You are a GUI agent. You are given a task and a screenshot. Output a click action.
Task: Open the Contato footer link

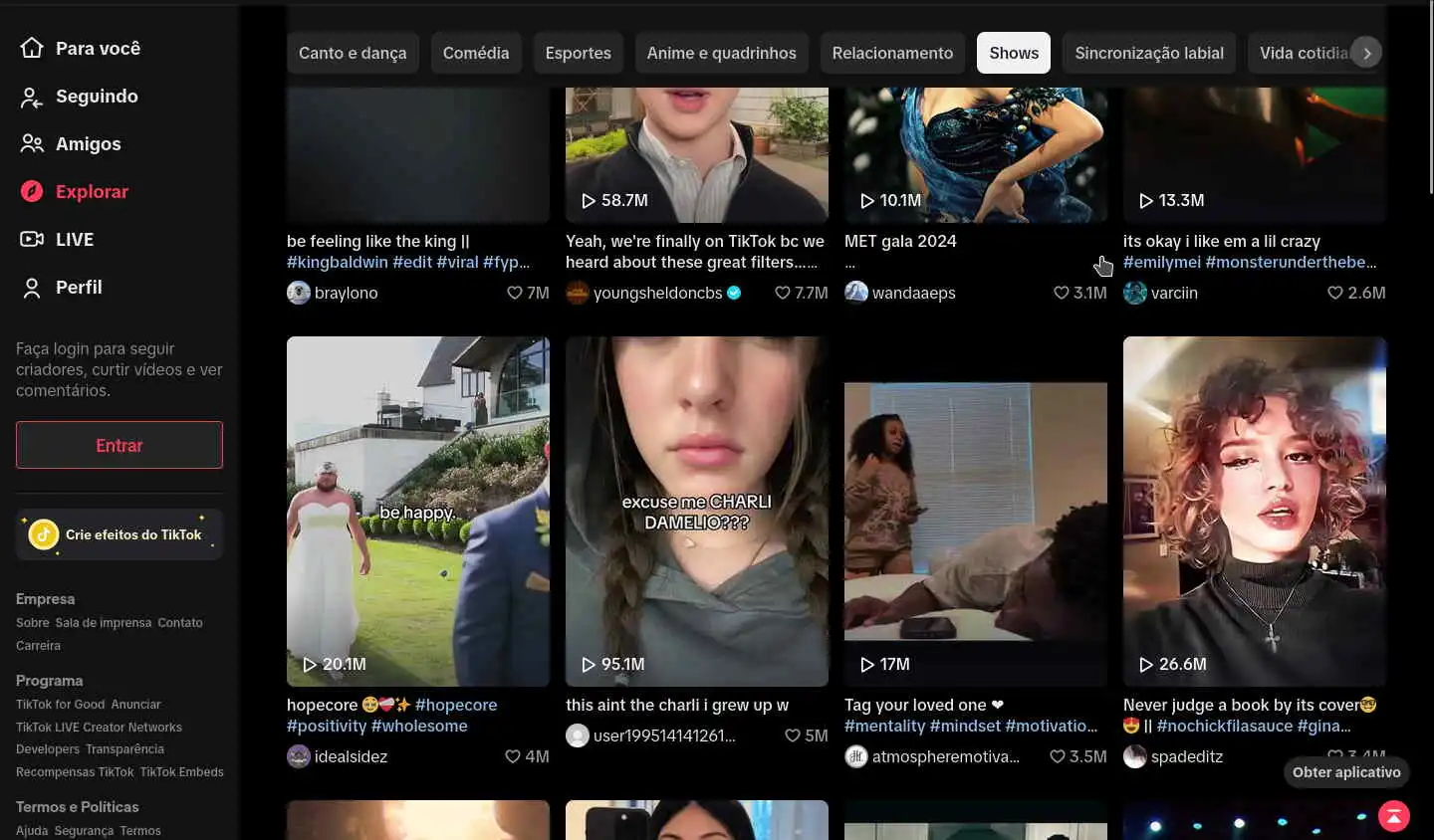click(180, 623)
